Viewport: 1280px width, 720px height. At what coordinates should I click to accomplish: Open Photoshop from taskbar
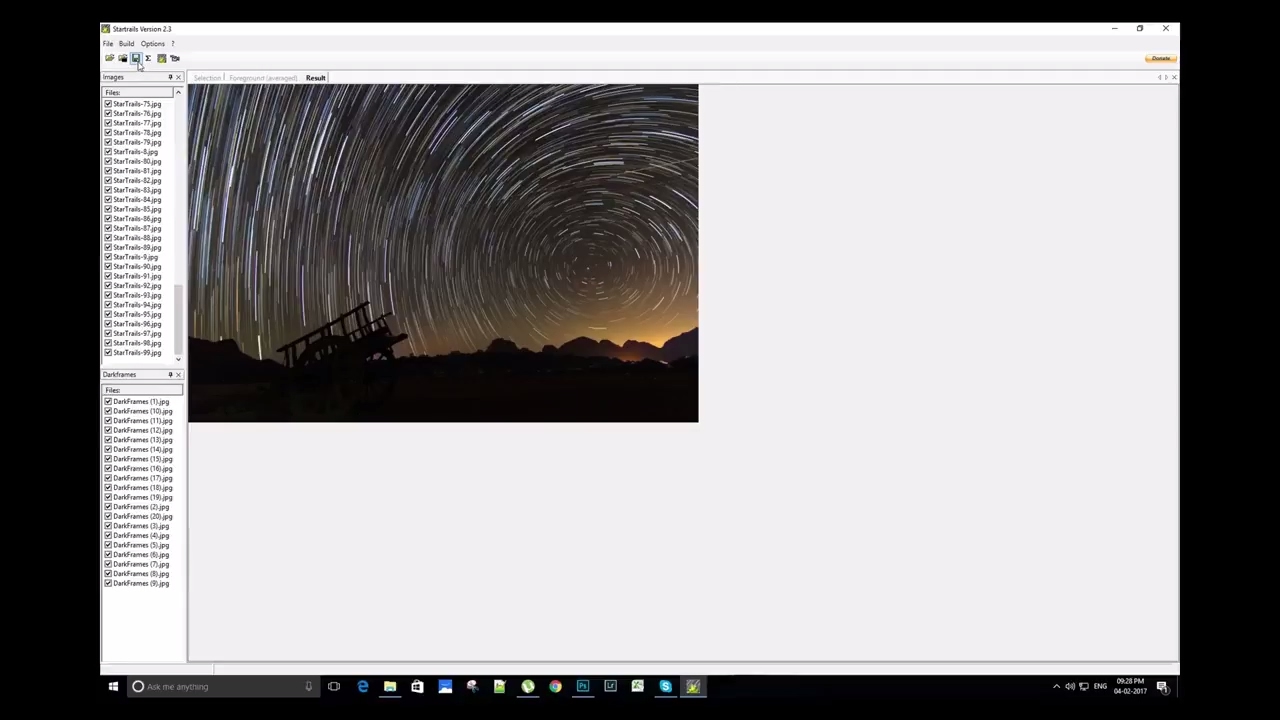click(x=583, y=687)
